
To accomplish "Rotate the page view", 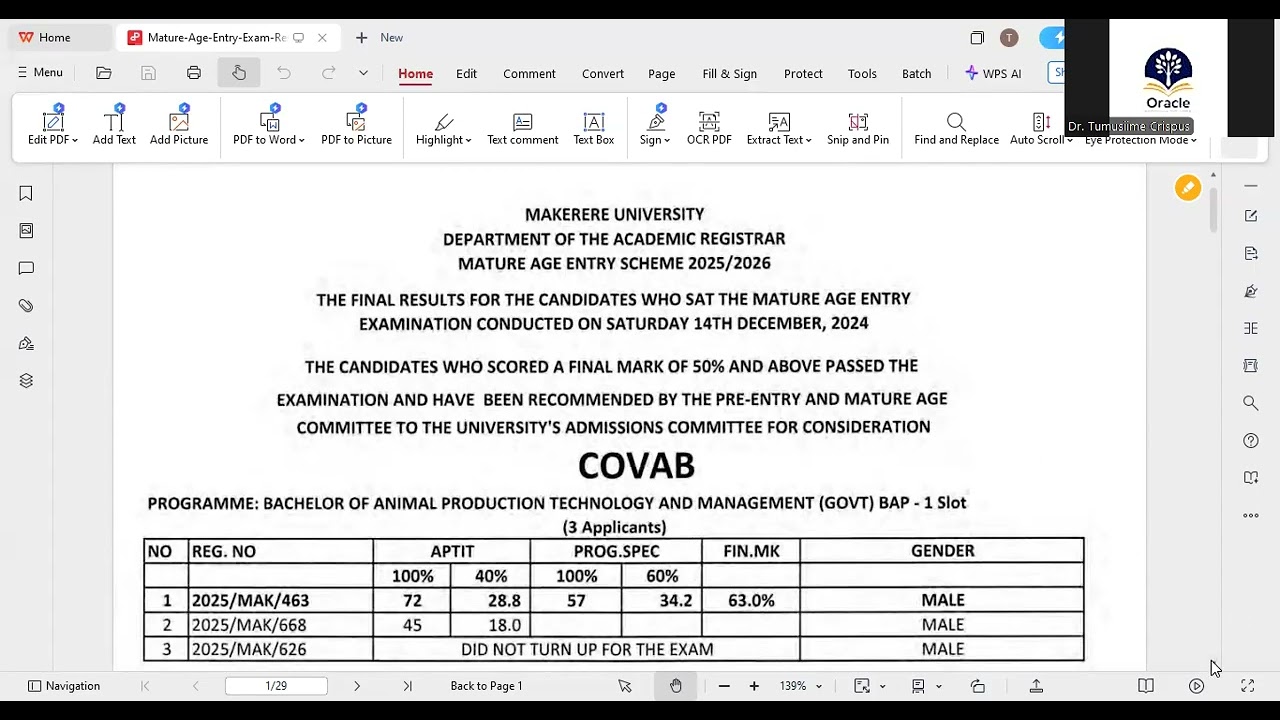I will tap(978, 686).
